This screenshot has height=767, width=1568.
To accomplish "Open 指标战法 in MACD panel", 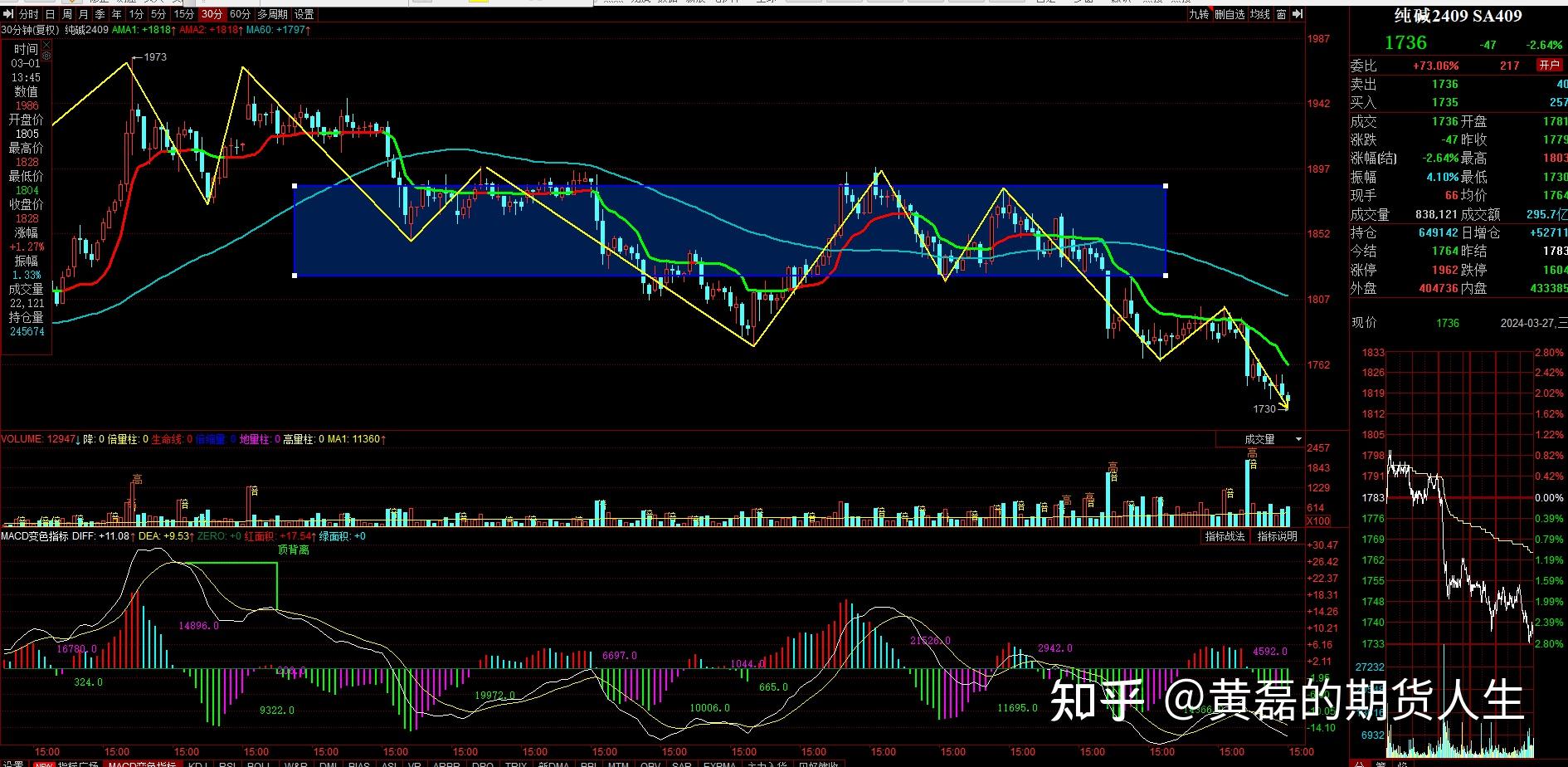I will pos(1225,536).
